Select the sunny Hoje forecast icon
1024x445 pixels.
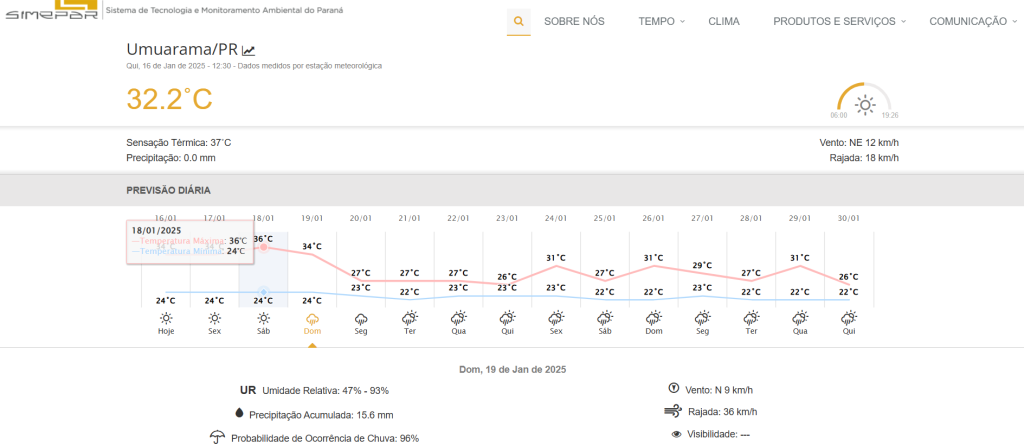click(166, 318)
